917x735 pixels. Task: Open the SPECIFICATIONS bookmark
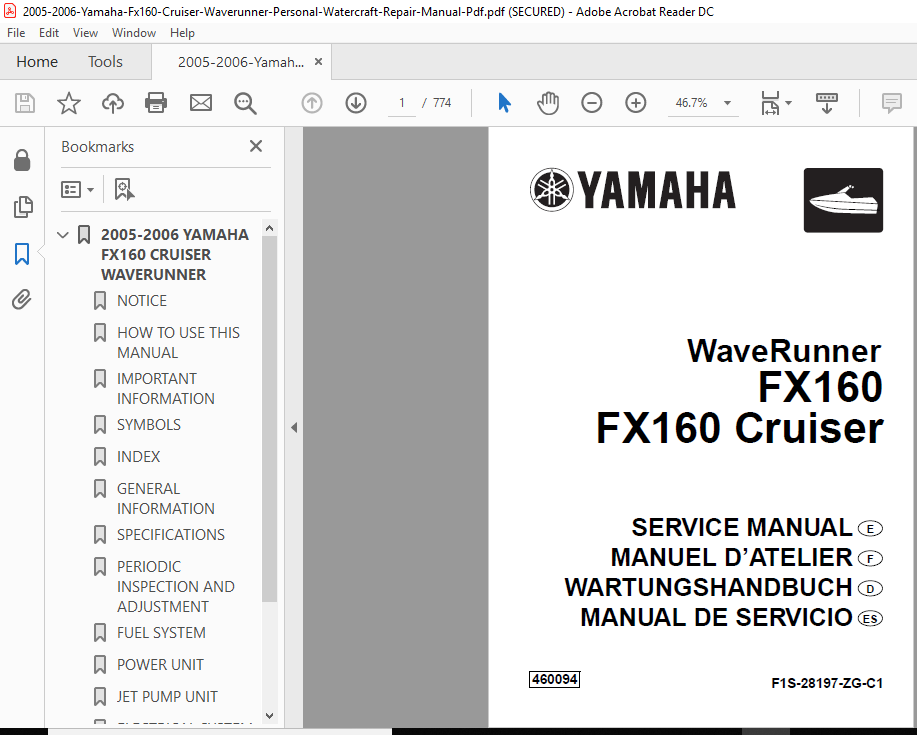tap(170, 535)
